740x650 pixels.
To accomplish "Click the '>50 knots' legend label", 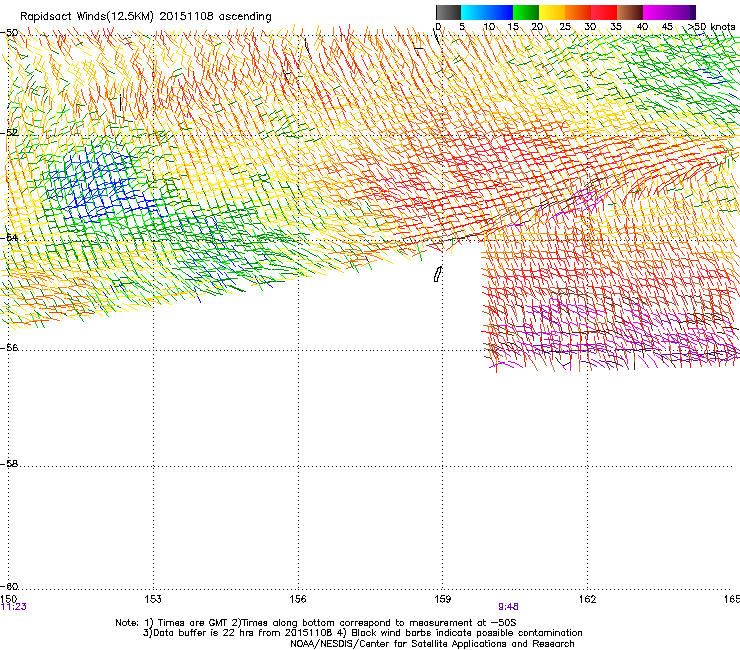I will [x=712, y=27].
